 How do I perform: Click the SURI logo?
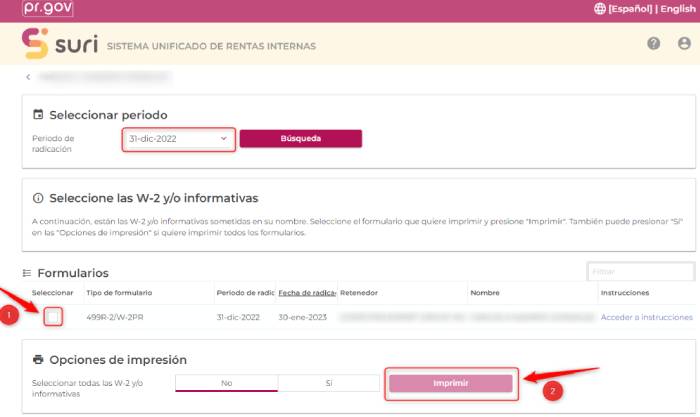click(x=60, y=43)
